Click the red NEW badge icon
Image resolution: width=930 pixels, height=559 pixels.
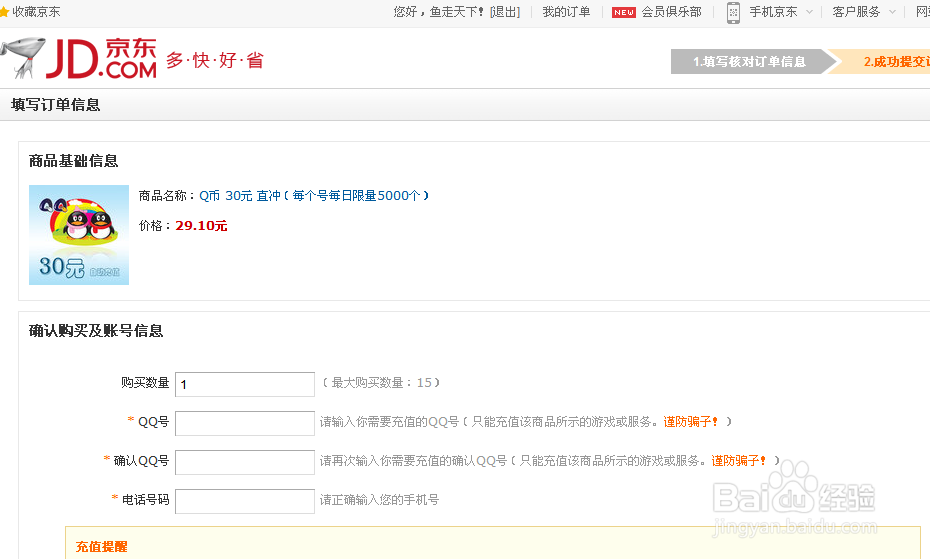point(623,12)
